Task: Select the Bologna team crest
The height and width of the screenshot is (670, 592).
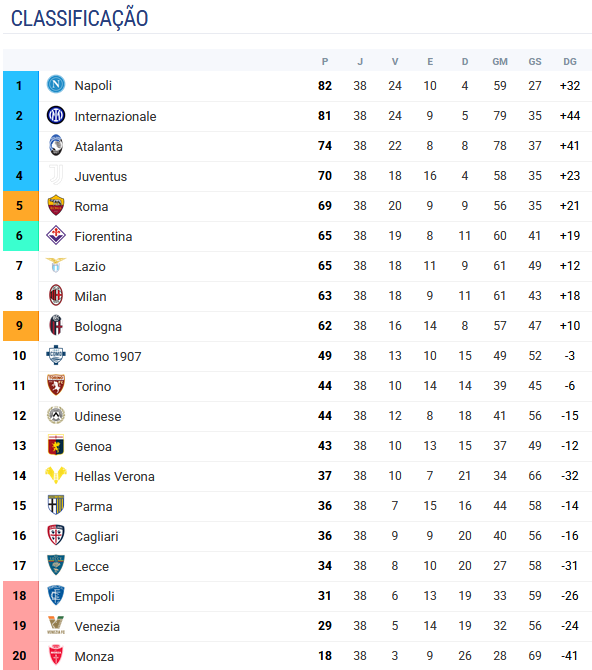Action: point(56,325)
